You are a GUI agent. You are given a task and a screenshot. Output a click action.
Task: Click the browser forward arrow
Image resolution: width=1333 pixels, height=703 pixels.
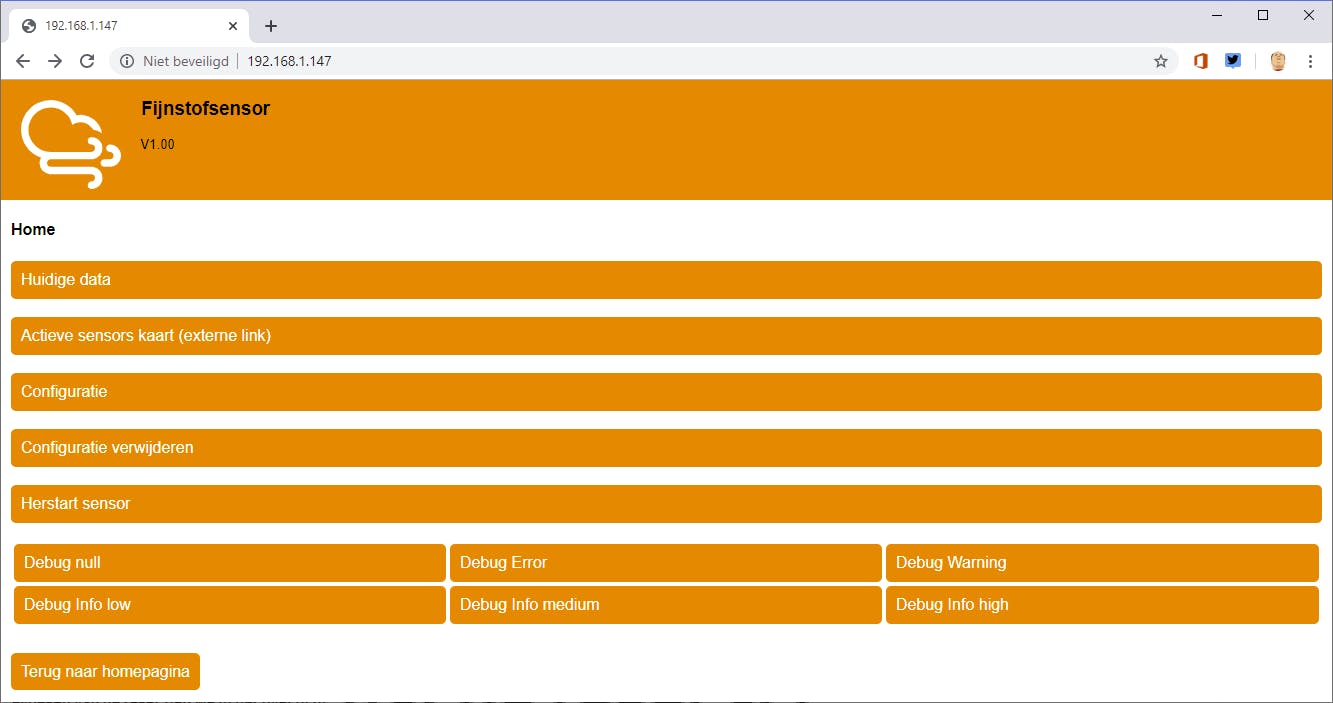(55, 61)
